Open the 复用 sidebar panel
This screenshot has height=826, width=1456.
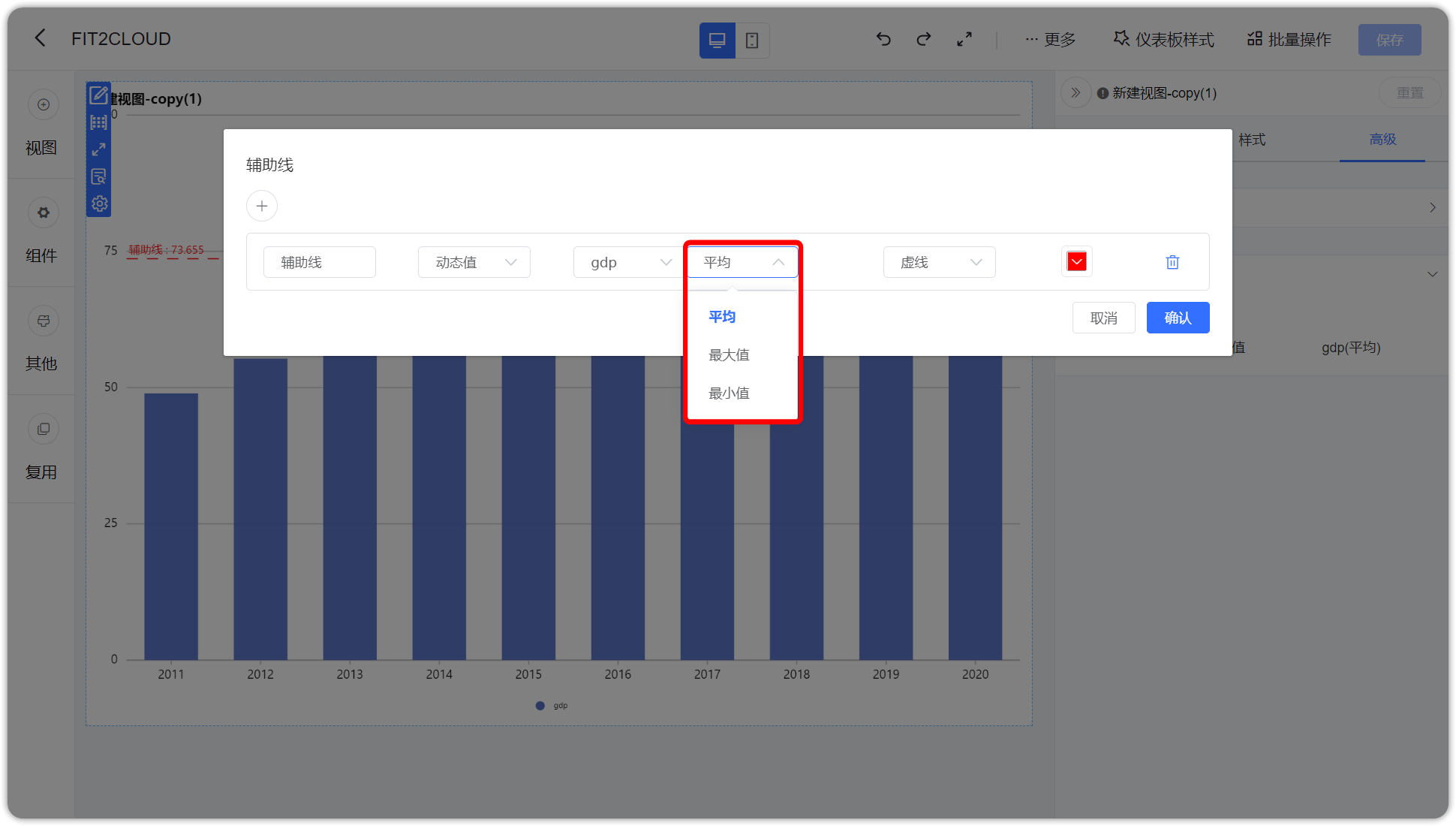click(x=41, y=449)
